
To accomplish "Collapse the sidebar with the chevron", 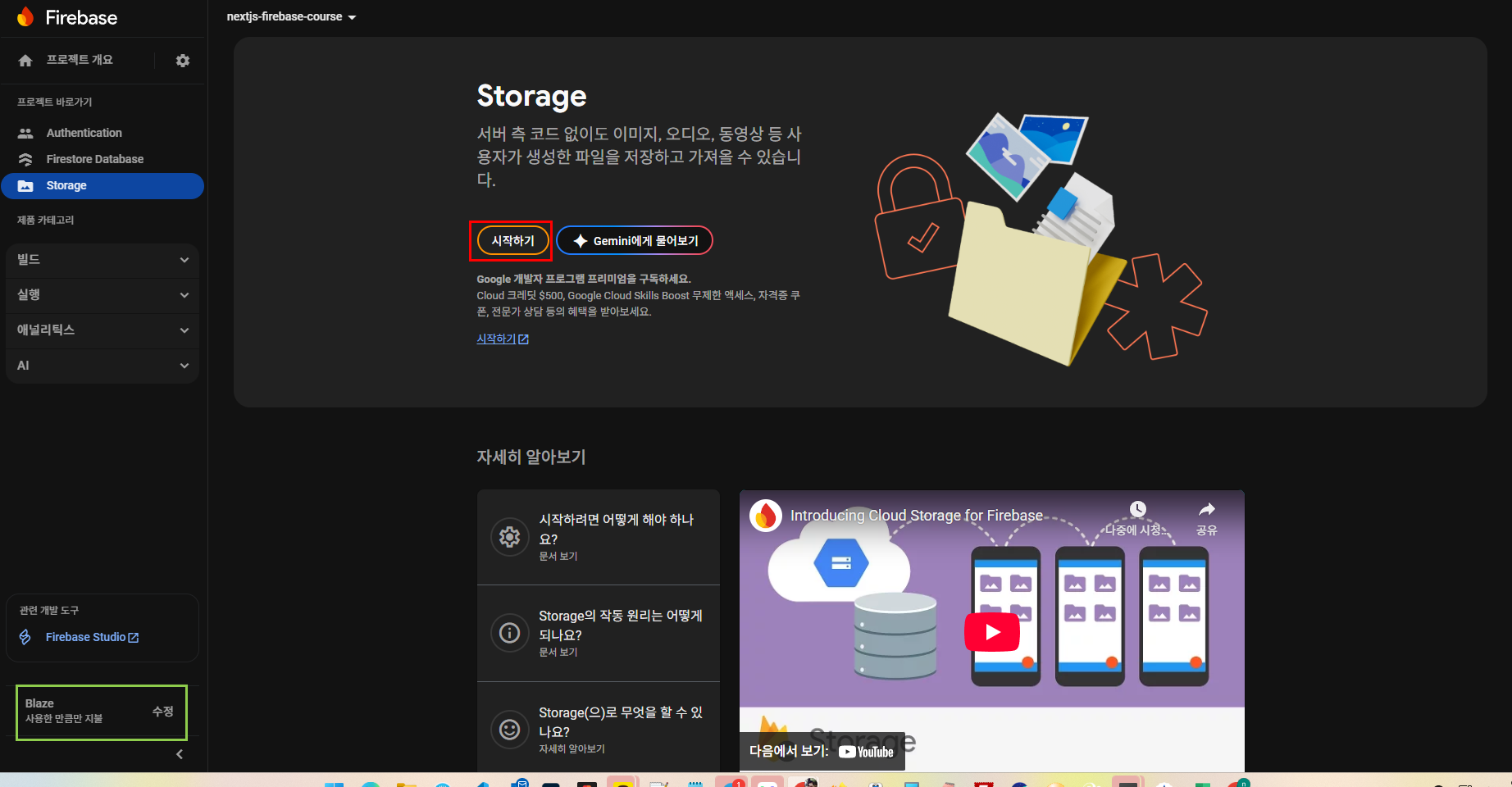I will pyautogui.click(x=180, y=754).
